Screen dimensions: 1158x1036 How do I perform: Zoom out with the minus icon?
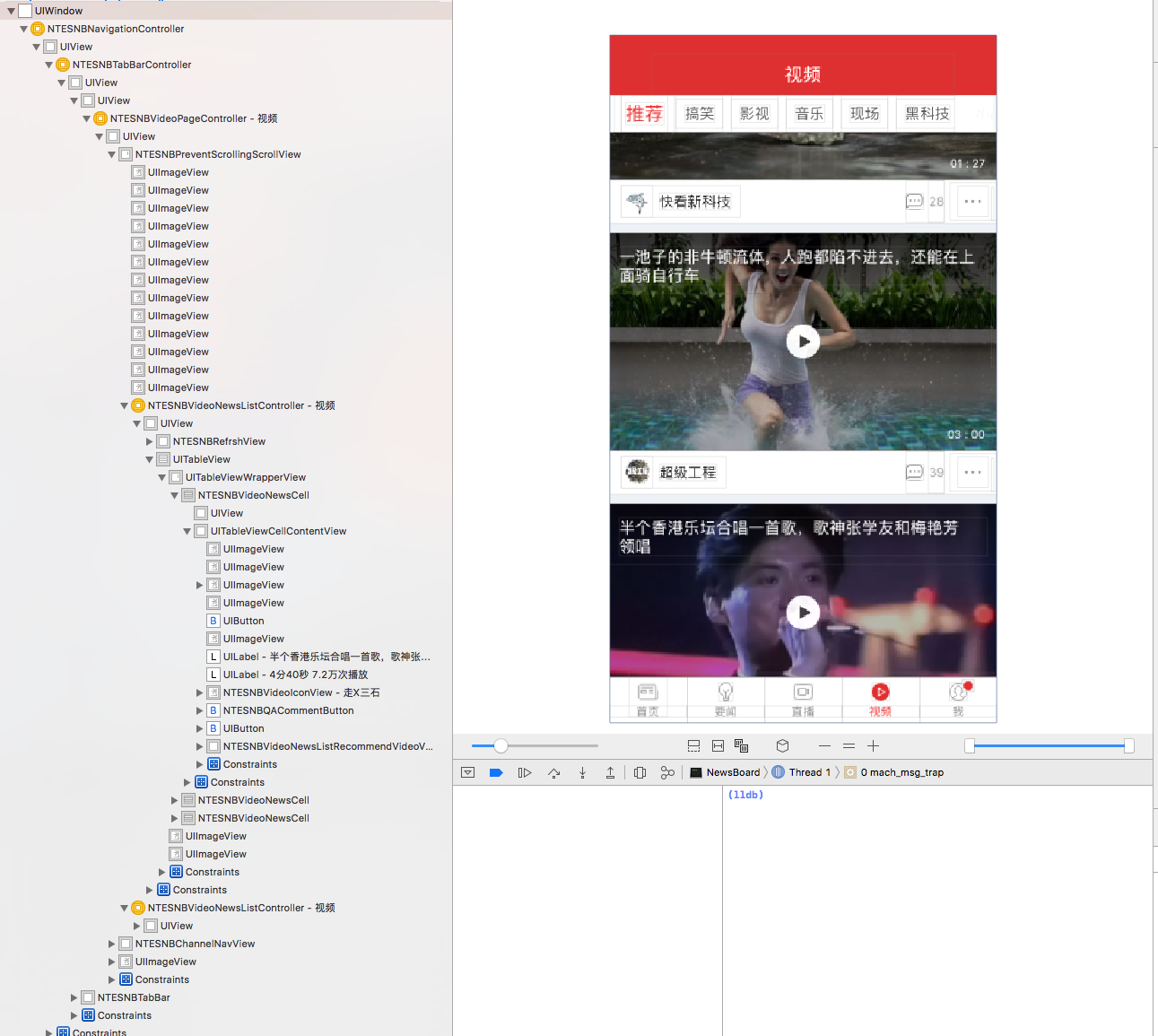pos(824,745)
